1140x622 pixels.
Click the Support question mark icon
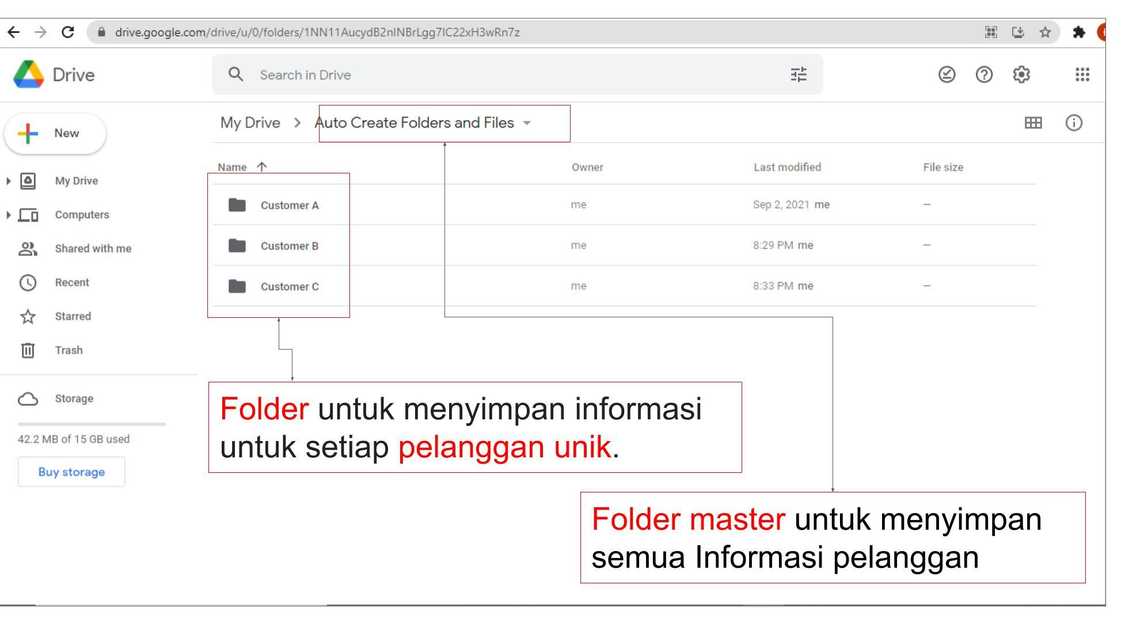coord(984,75)
